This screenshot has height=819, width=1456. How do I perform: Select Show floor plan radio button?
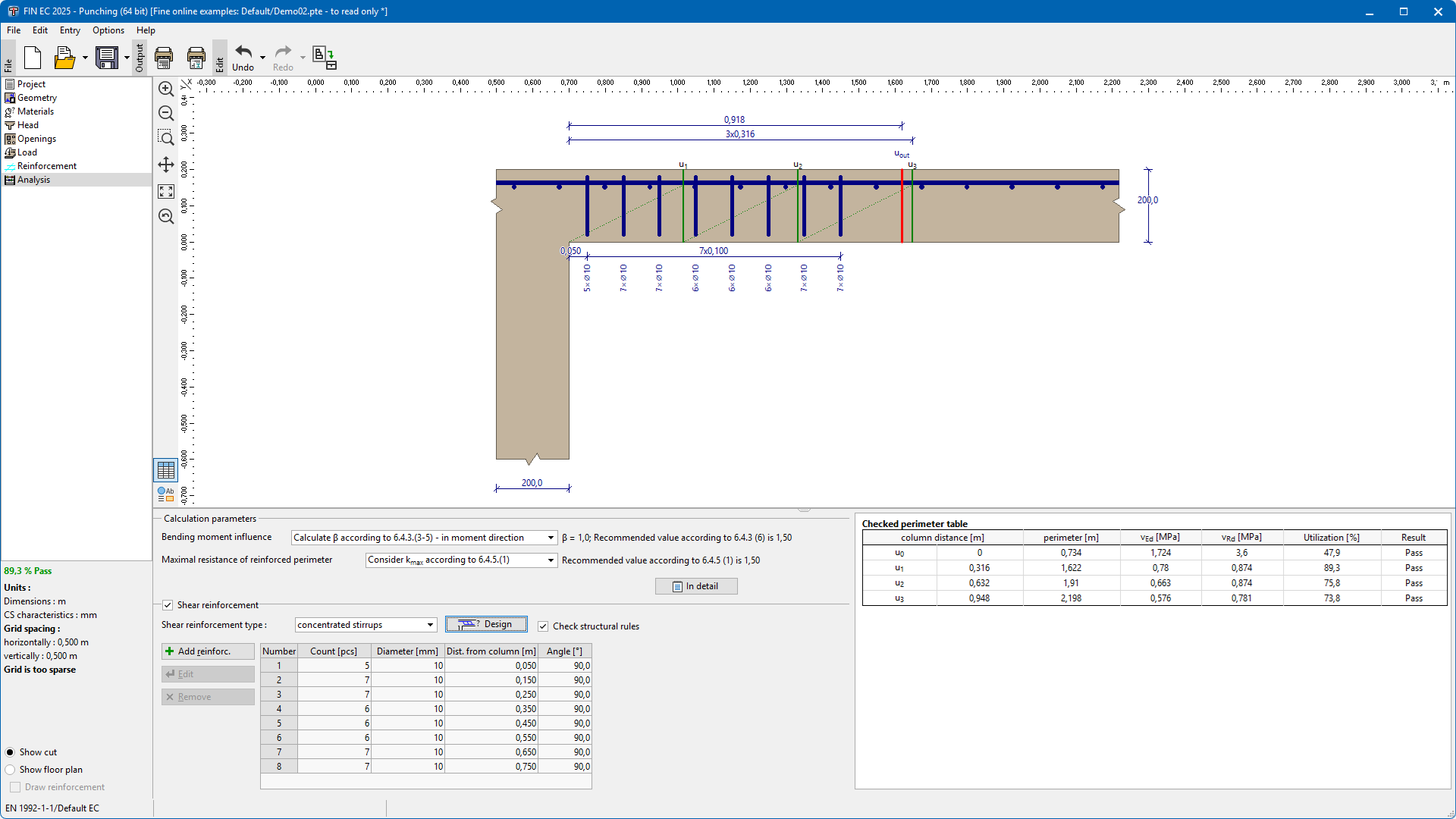(x=10, y=770)
